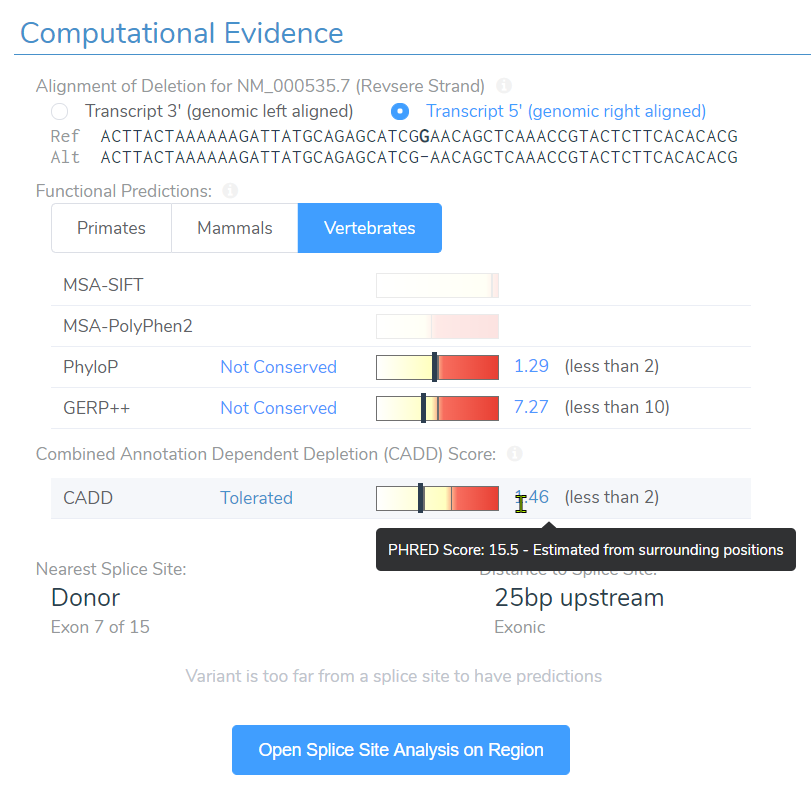Select Transcript 3' genomic left aligned option
Screen dimensions: 811x795
click(x=59, y=112)
